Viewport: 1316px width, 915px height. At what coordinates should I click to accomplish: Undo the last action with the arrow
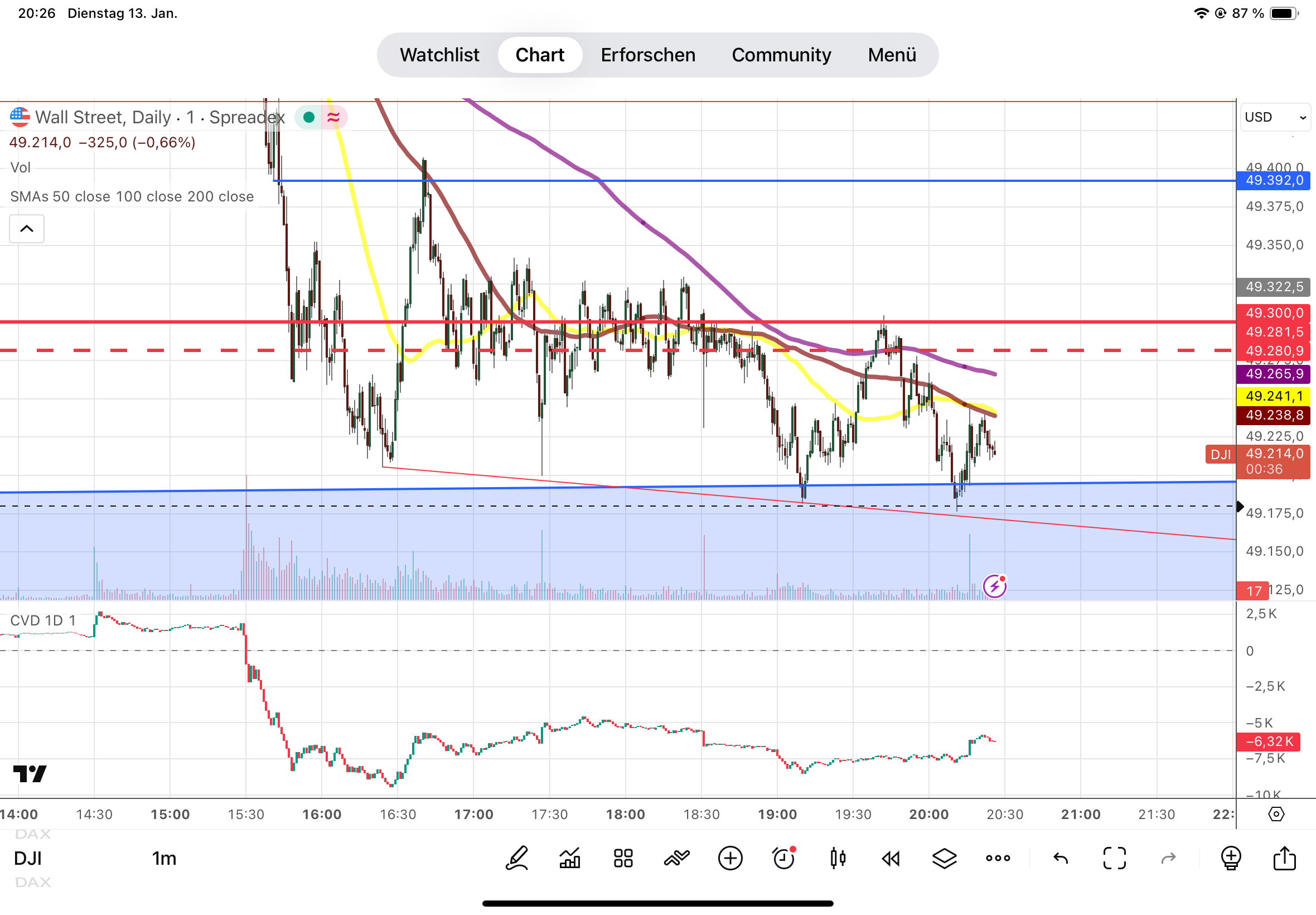1061,858
